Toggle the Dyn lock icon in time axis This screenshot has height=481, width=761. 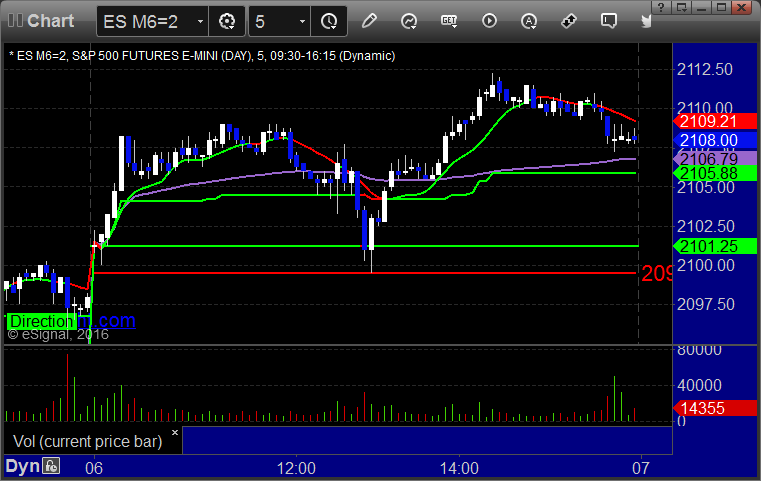point(51,466)
